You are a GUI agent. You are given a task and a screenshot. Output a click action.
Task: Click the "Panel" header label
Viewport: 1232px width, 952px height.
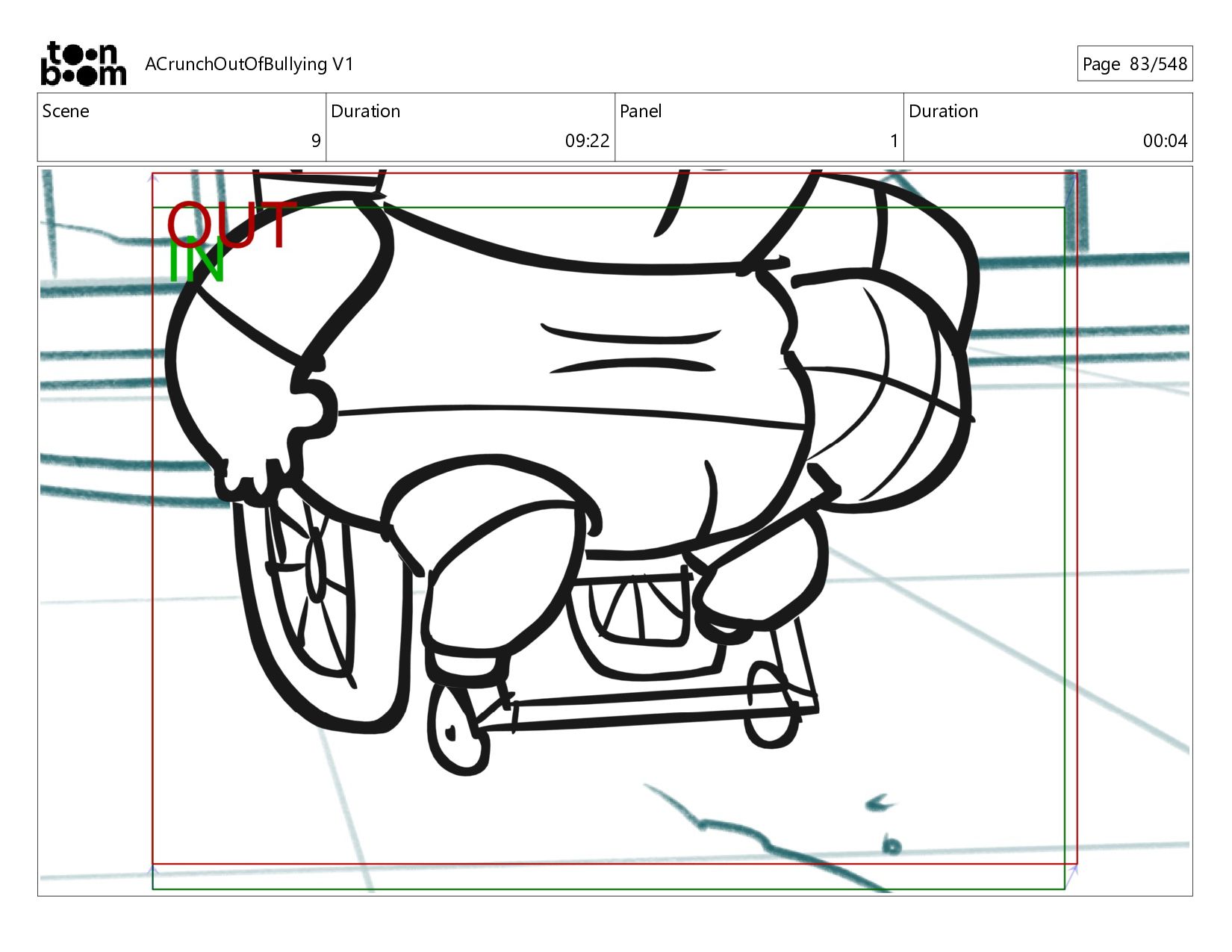(x=641, y=111)
